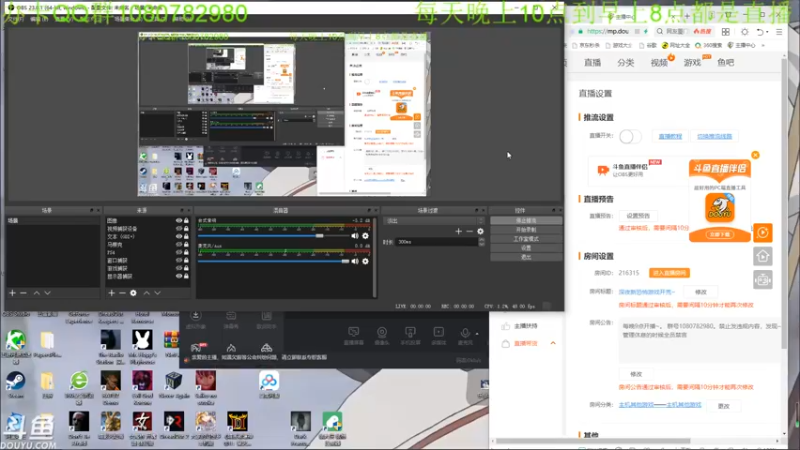Click the 300ms transition duration field
The image size is (800, 450).
[437, 242]
